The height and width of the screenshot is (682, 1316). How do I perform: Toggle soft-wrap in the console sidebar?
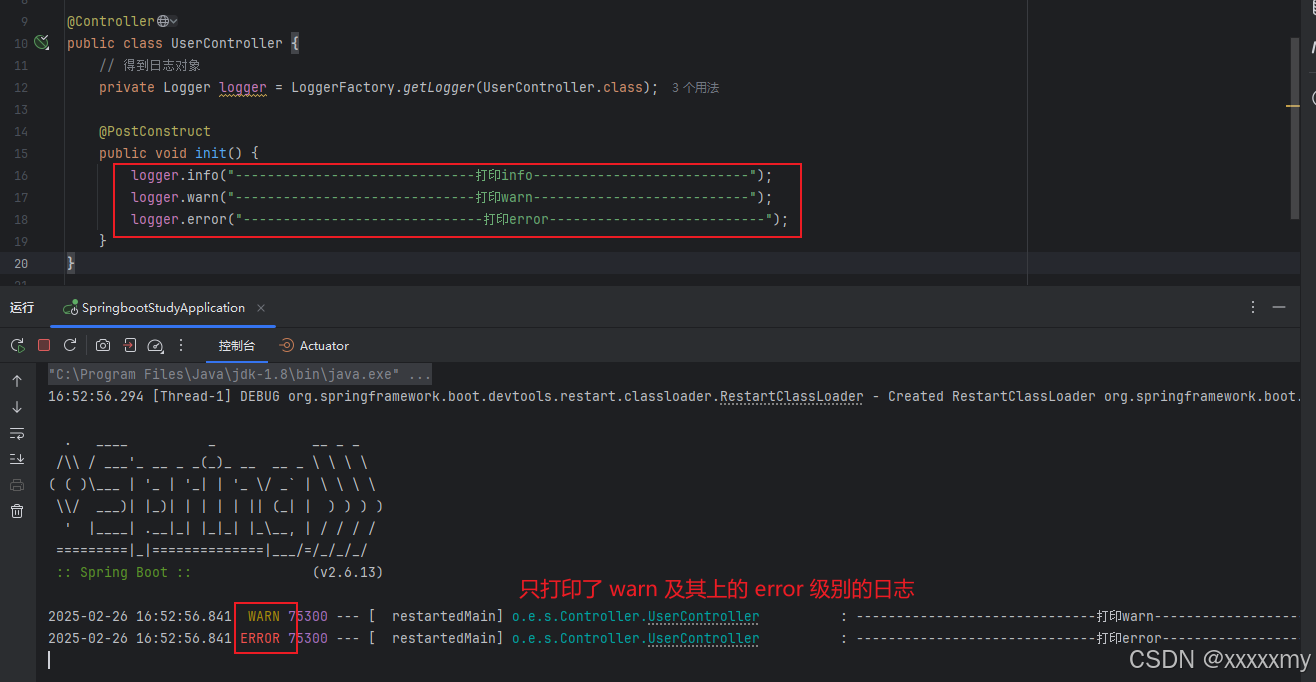(17, 433)
